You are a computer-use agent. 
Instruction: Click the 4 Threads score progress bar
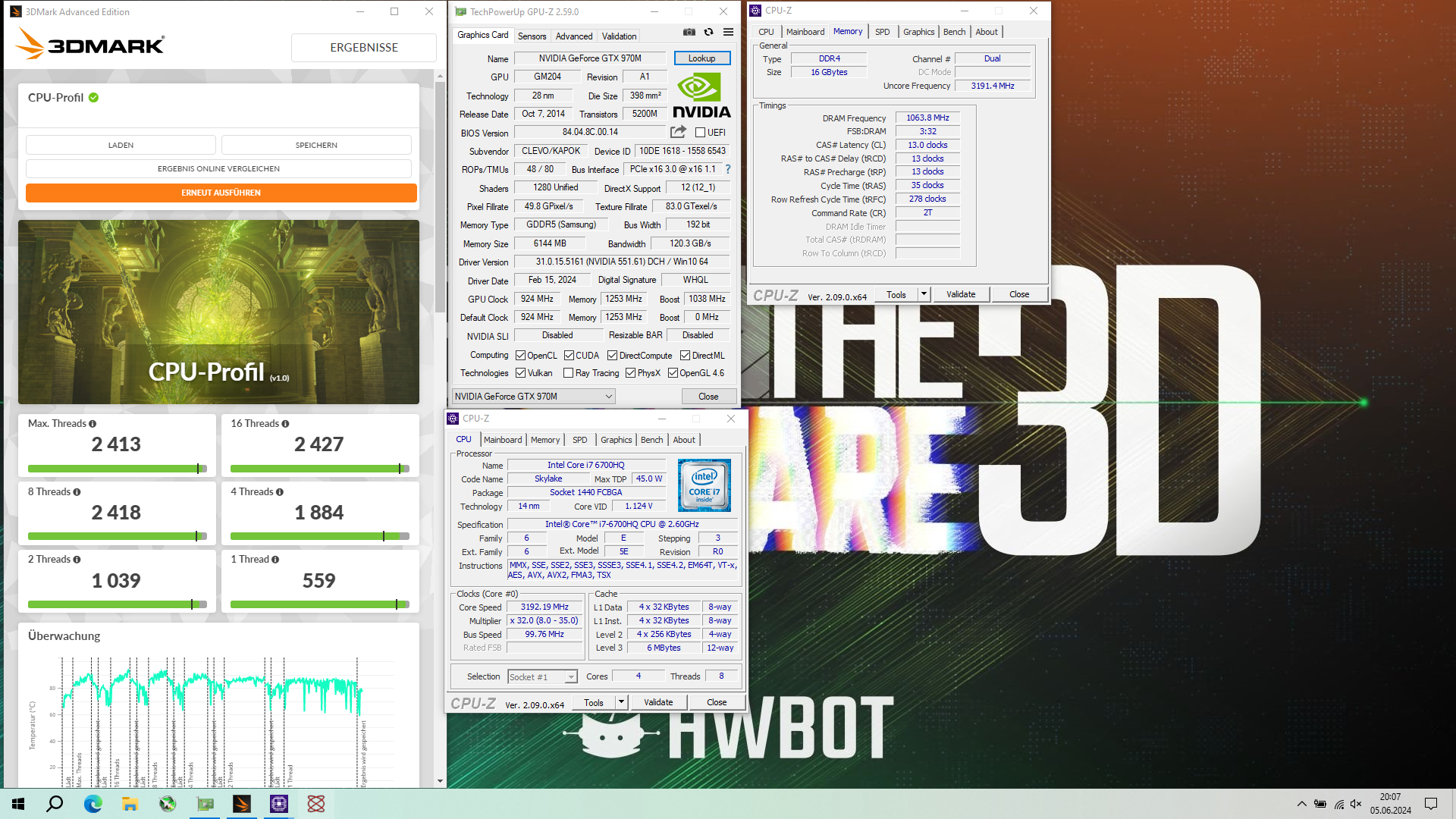pyautogui.click(x=319, y=536)
